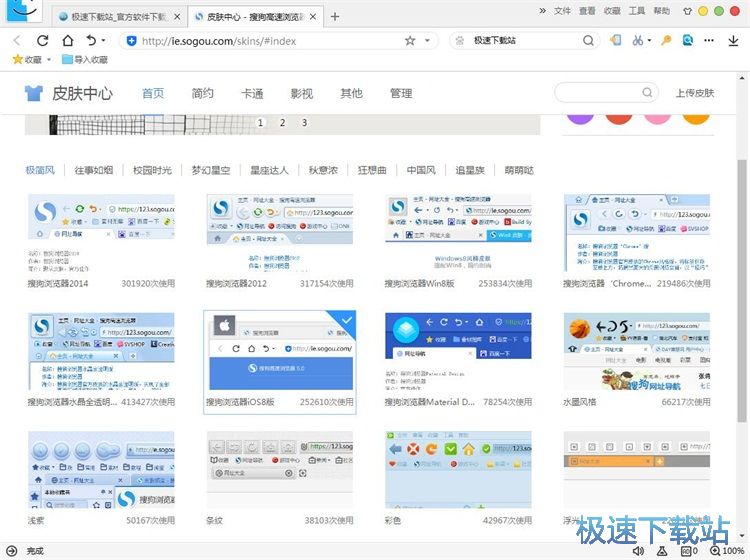
Task: Open a new tab with the plus button
Action: pyautogui.click(x=335, y=17)
